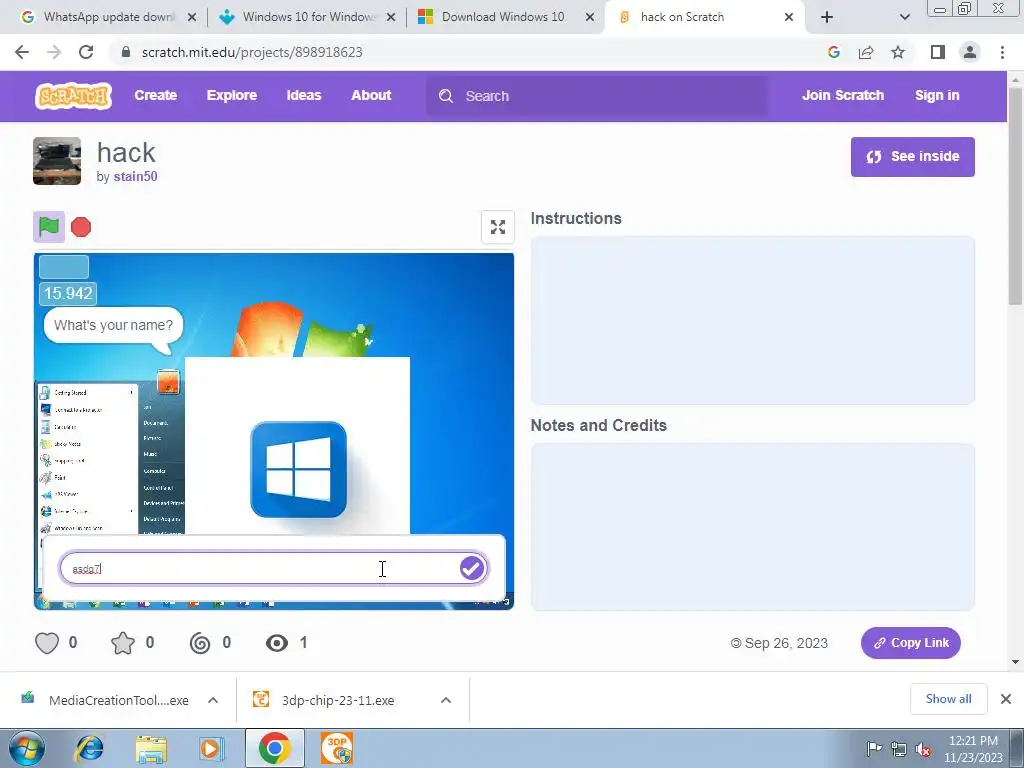Open the About menu item
1024x768 pixels.
(x=371, y=95)
